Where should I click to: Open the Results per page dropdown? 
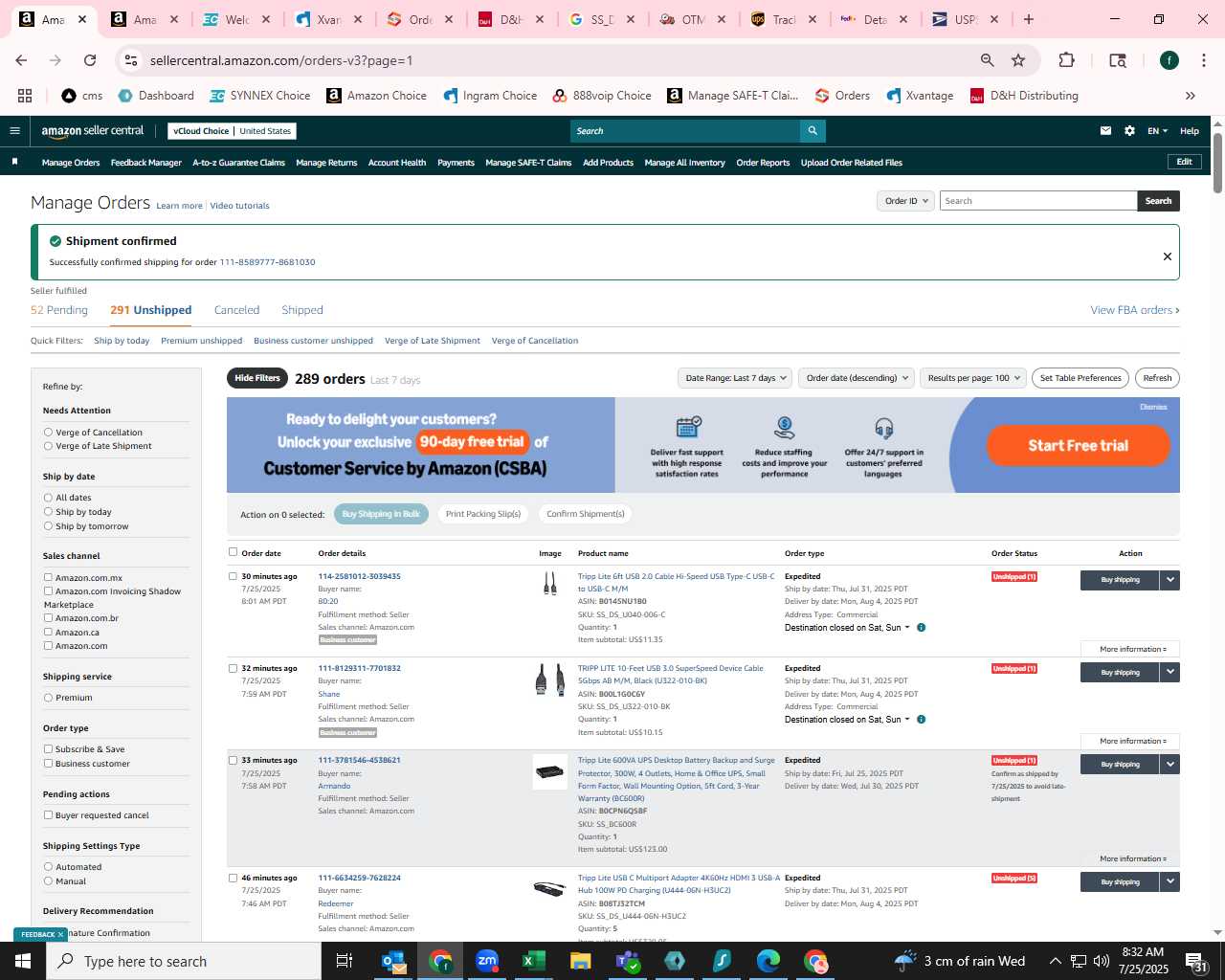[x=972, y=378]
